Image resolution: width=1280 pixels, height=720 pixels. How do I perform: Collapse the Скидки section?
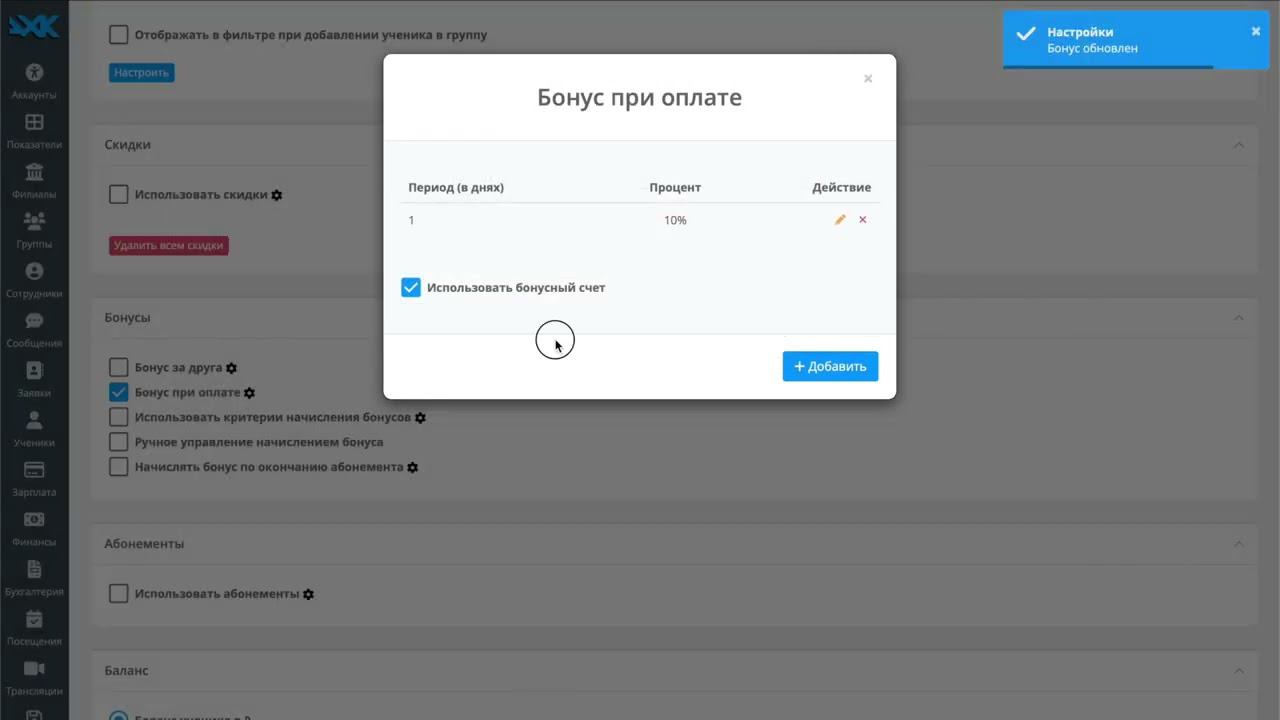click(x=1239, y=145)
